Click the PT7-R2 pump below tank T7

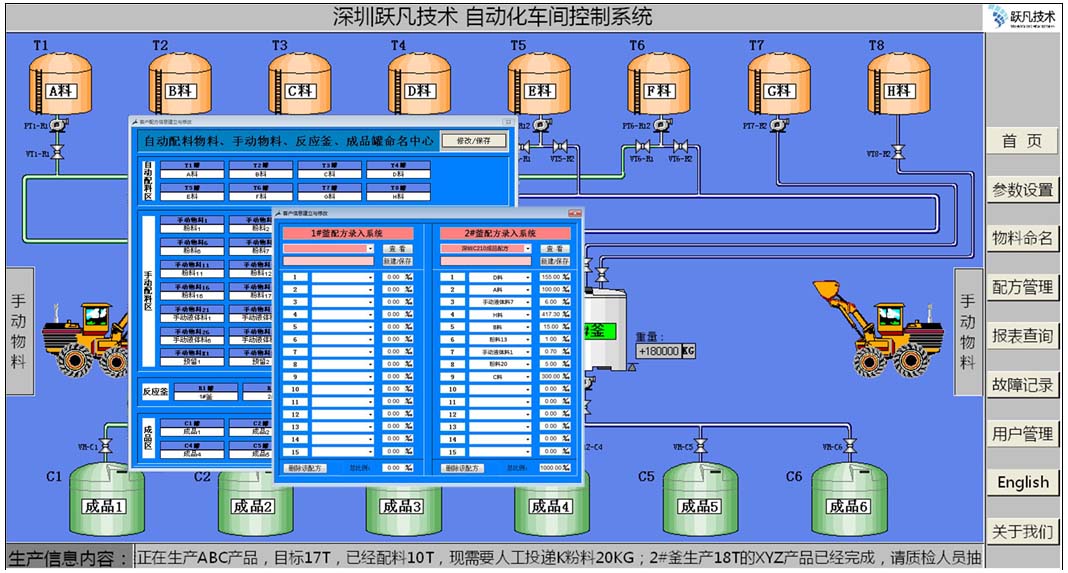[779, 126]
